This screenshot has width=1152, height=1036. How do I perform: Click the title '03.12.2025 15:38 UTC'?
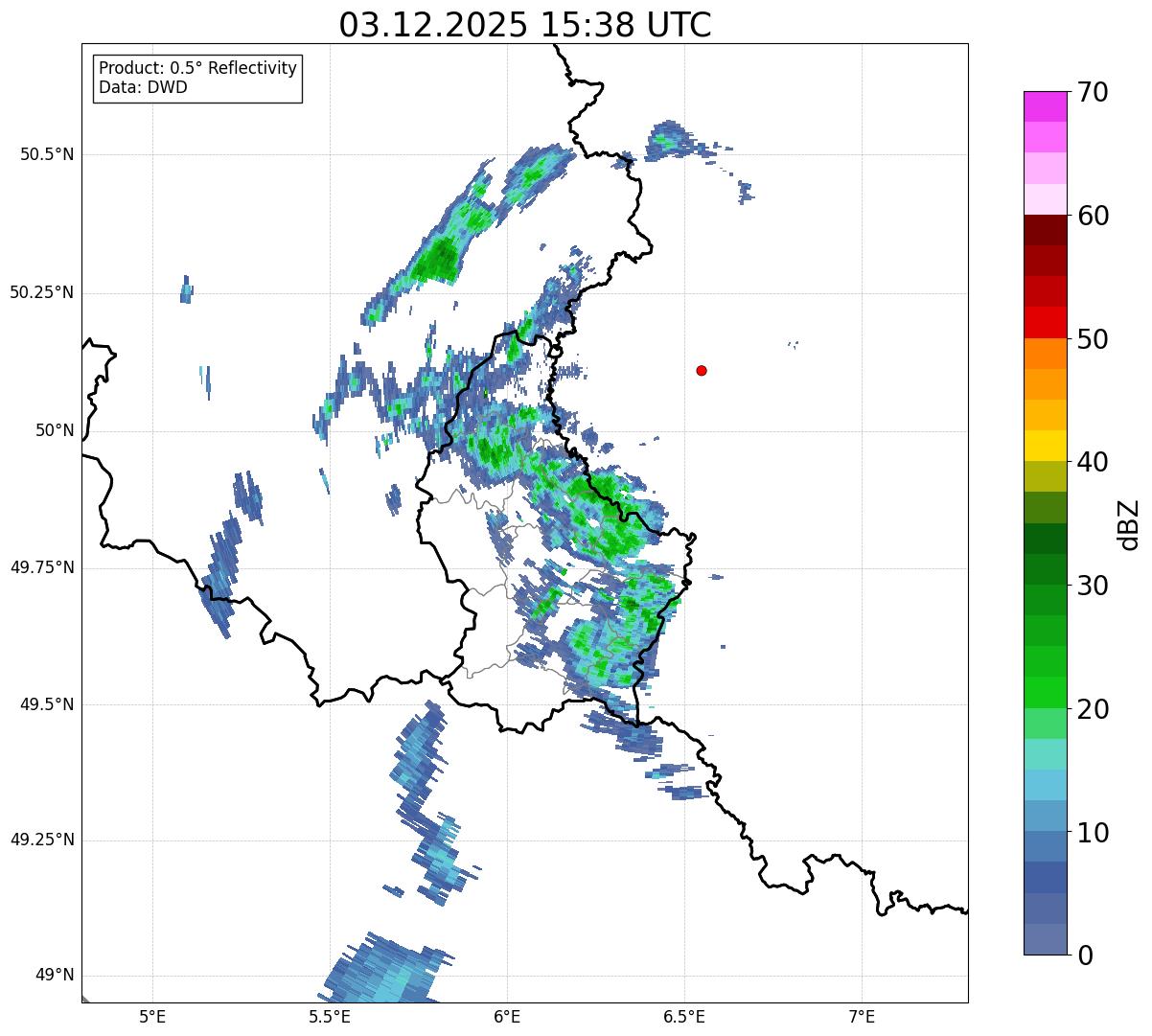coord(525,25)
